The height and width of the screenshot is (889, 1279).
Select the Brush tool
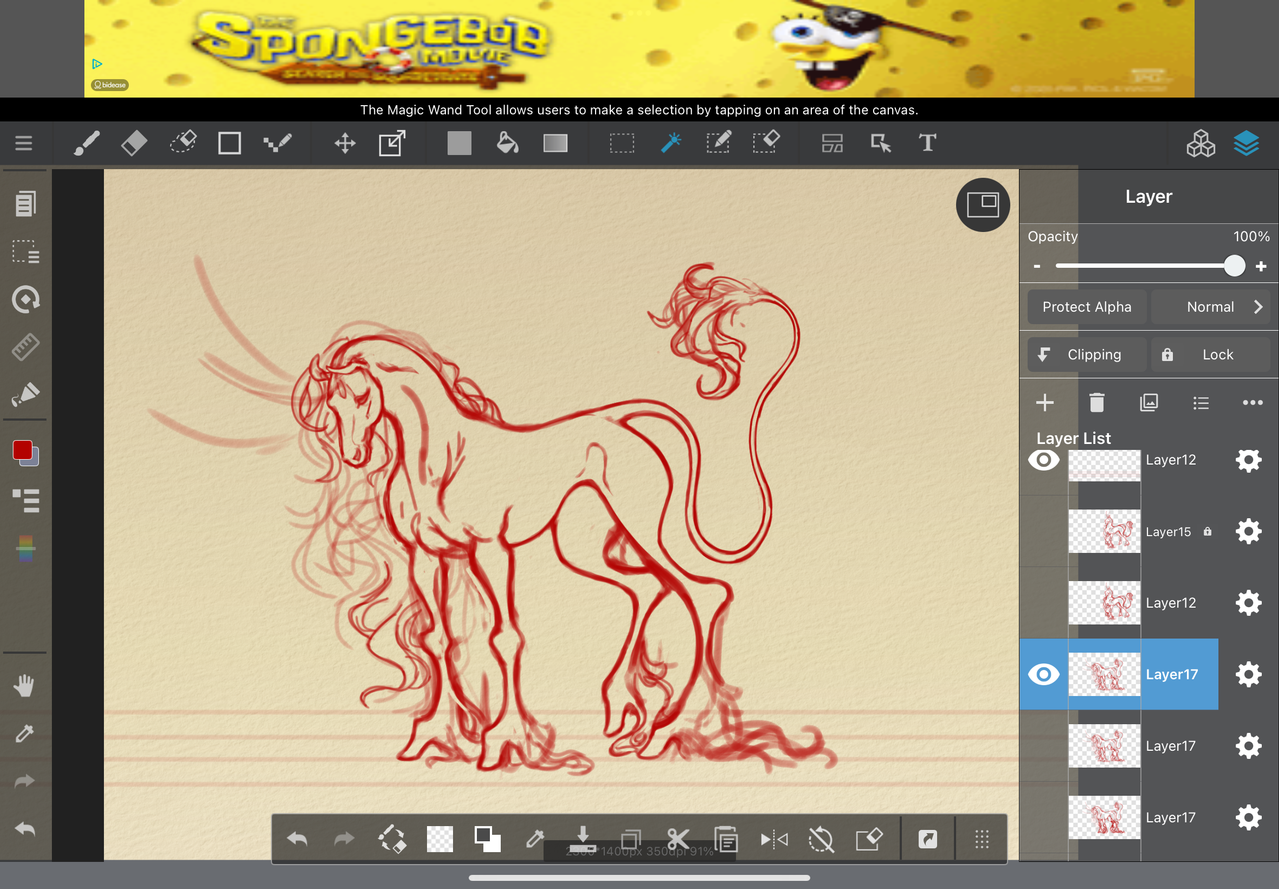click(87, 144)
